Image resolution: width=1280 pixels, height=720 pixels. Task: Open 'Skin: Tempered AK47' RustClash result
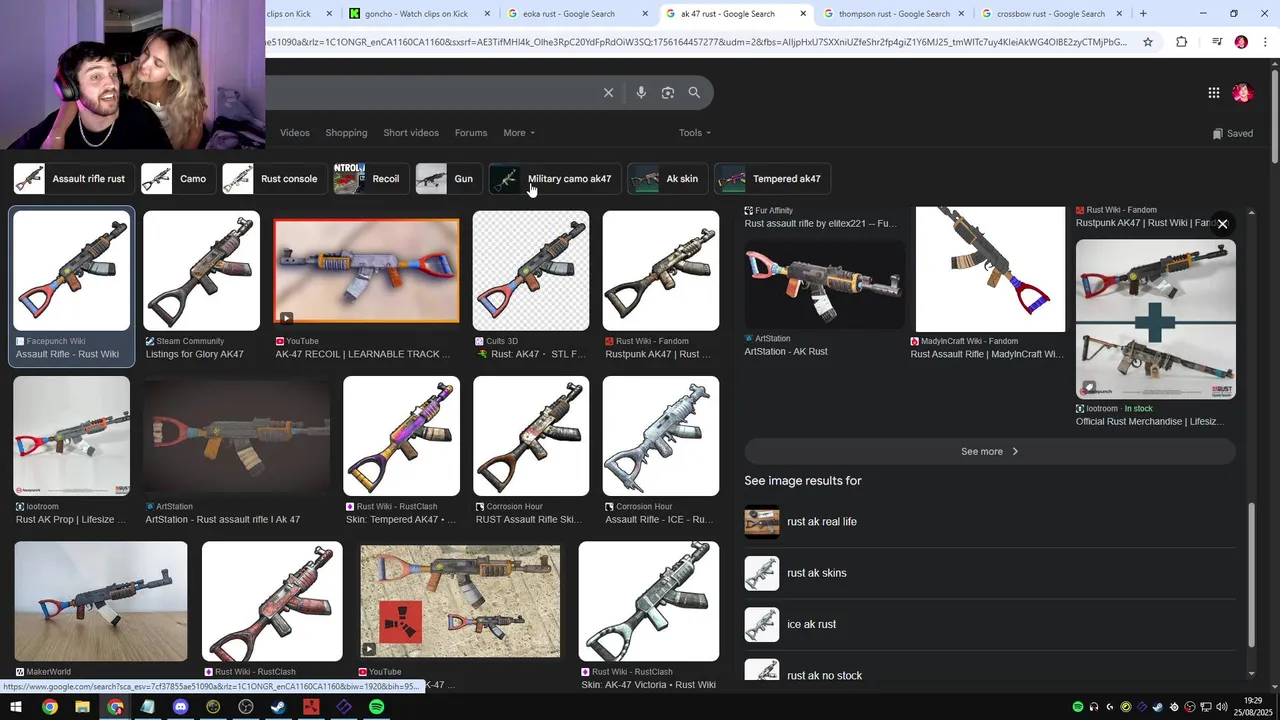[x=401, y=451]
